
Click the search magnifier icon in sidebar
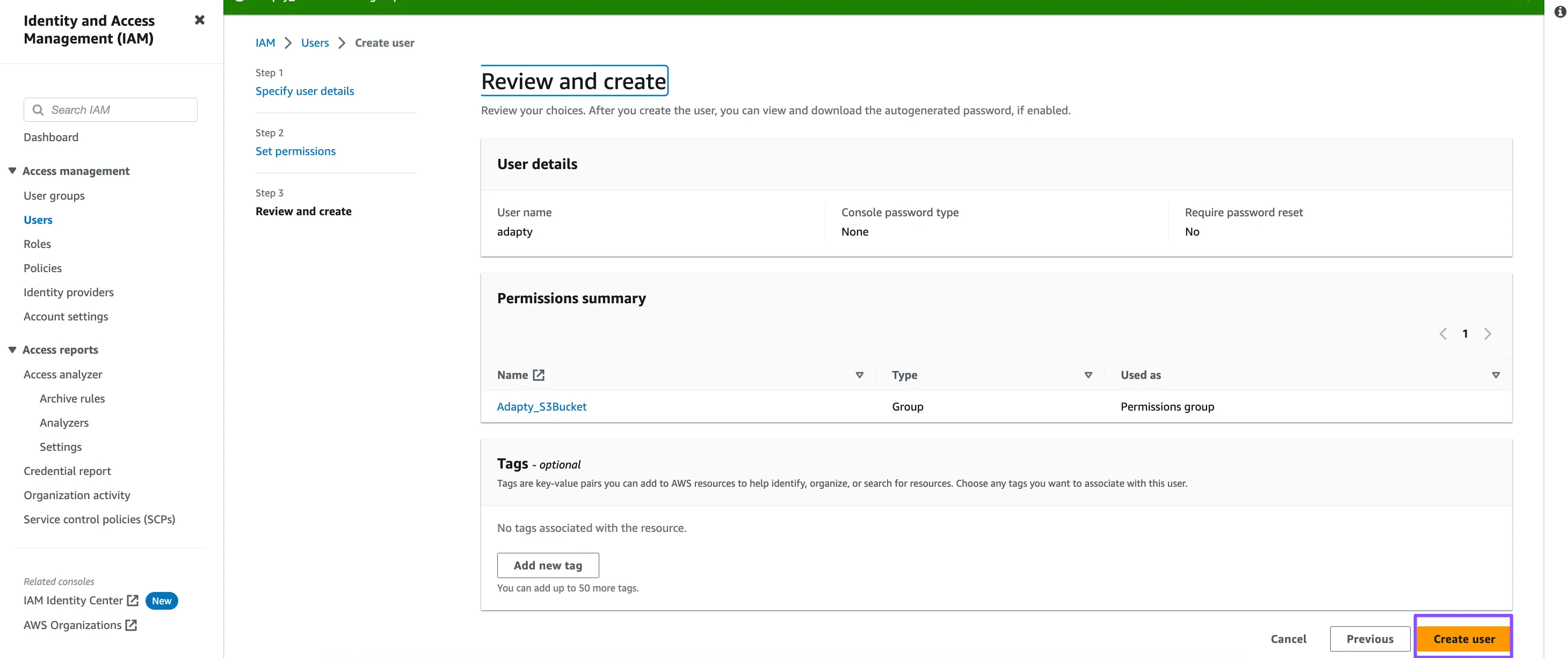point(38,110)
